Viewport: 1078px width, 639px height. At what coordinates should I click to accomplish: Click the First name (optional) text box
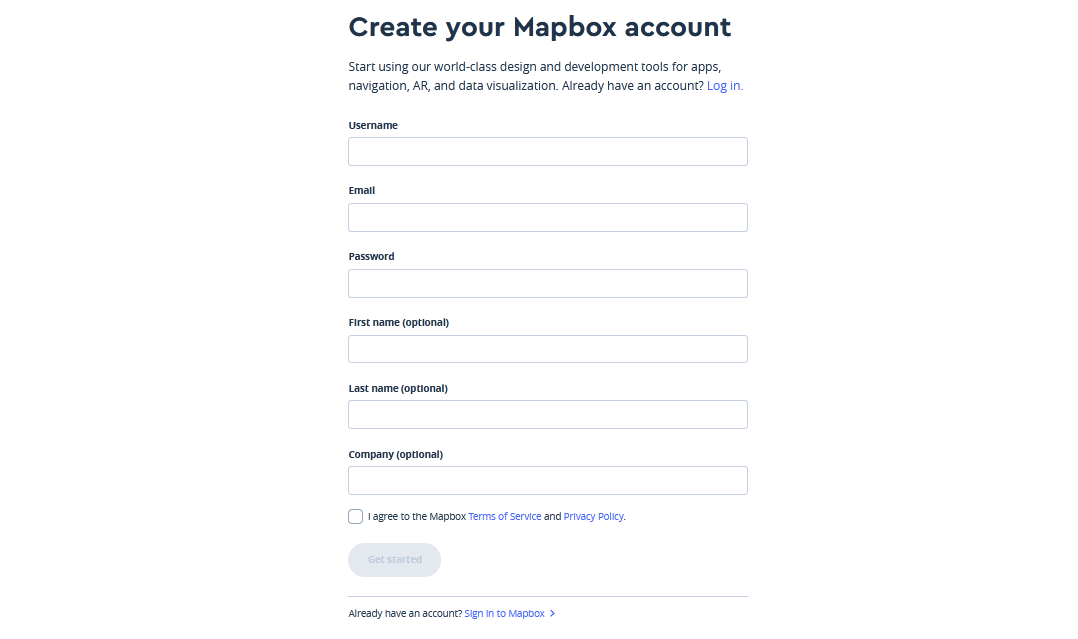tap(547, 349)
